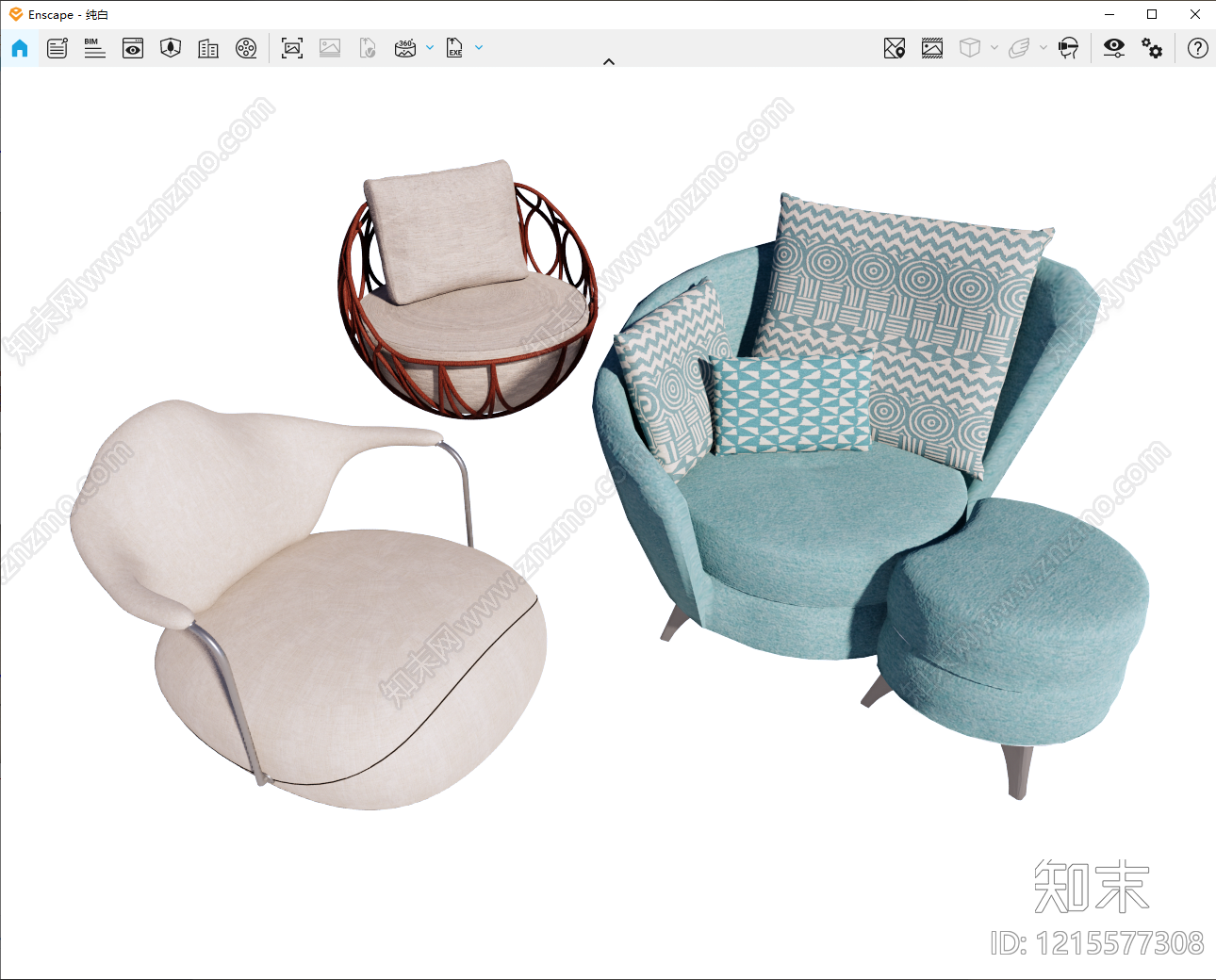1216x980 pixels.
Task: Expand the 360 panorama dropdown arrow
Action: point(430,47)
